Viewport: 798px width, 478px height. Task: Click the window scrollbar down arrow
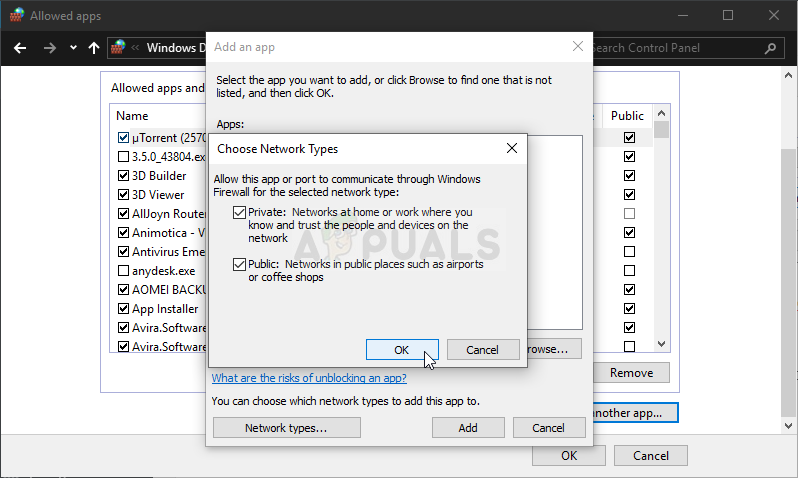(789, 426)
